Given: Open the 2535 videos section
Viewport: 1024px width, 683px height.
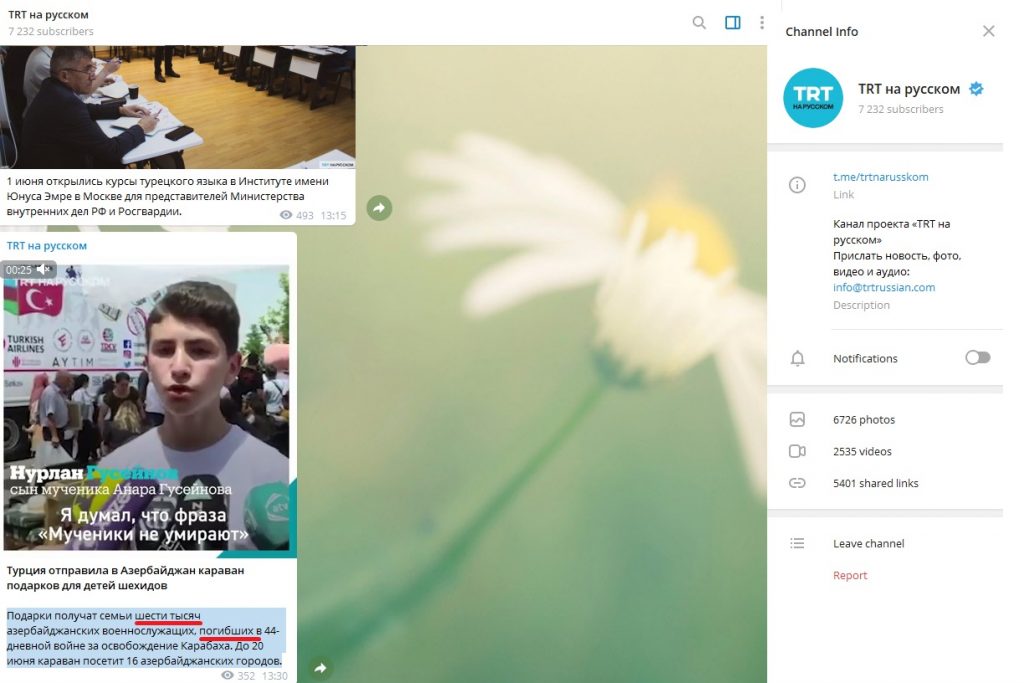Looking at the screenshot, I should click(x=862, y=451).
